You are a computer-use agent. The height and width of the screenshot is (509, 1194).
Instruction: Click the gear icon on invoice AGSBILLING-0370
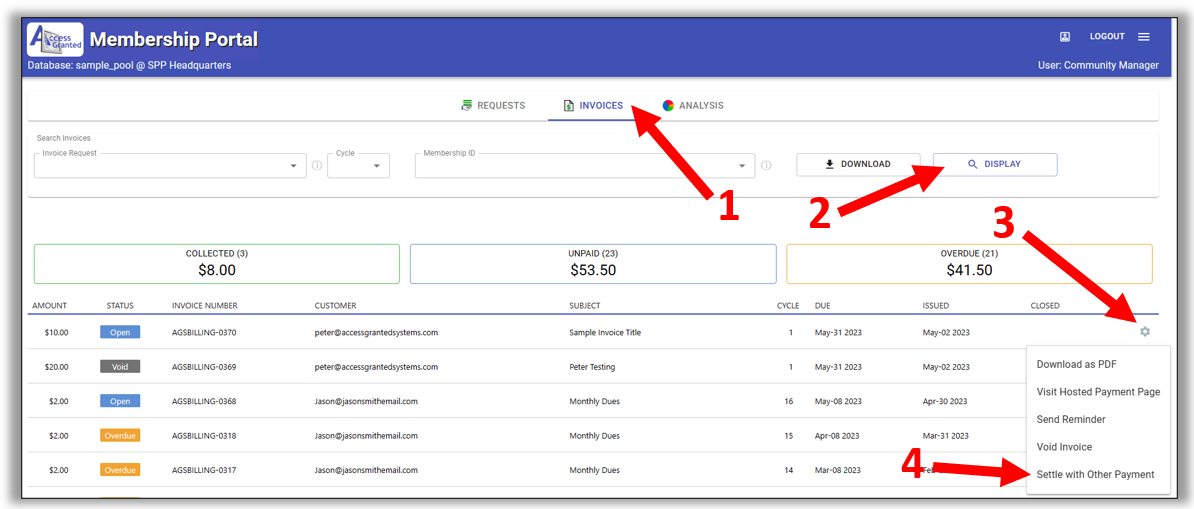[x=1145, y=332]
